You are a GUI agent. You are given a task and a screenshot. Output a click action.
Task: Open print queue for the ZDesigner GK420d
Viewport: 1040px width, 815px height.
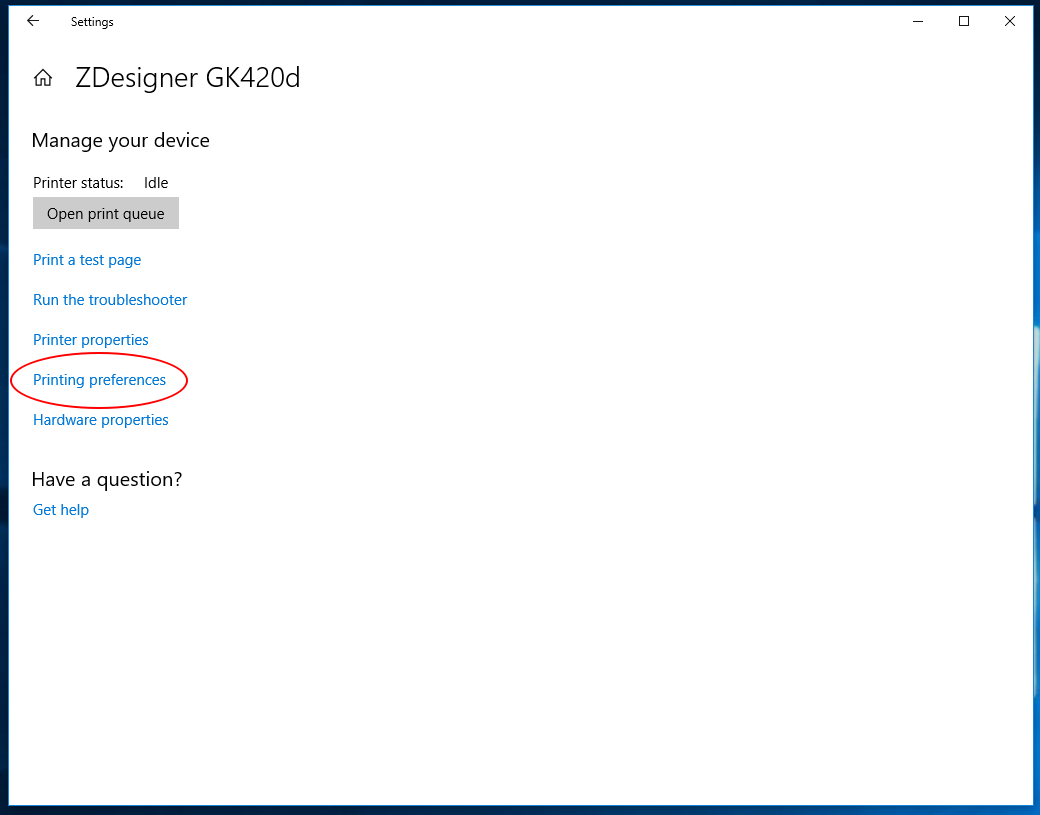(x=105, y=213)
